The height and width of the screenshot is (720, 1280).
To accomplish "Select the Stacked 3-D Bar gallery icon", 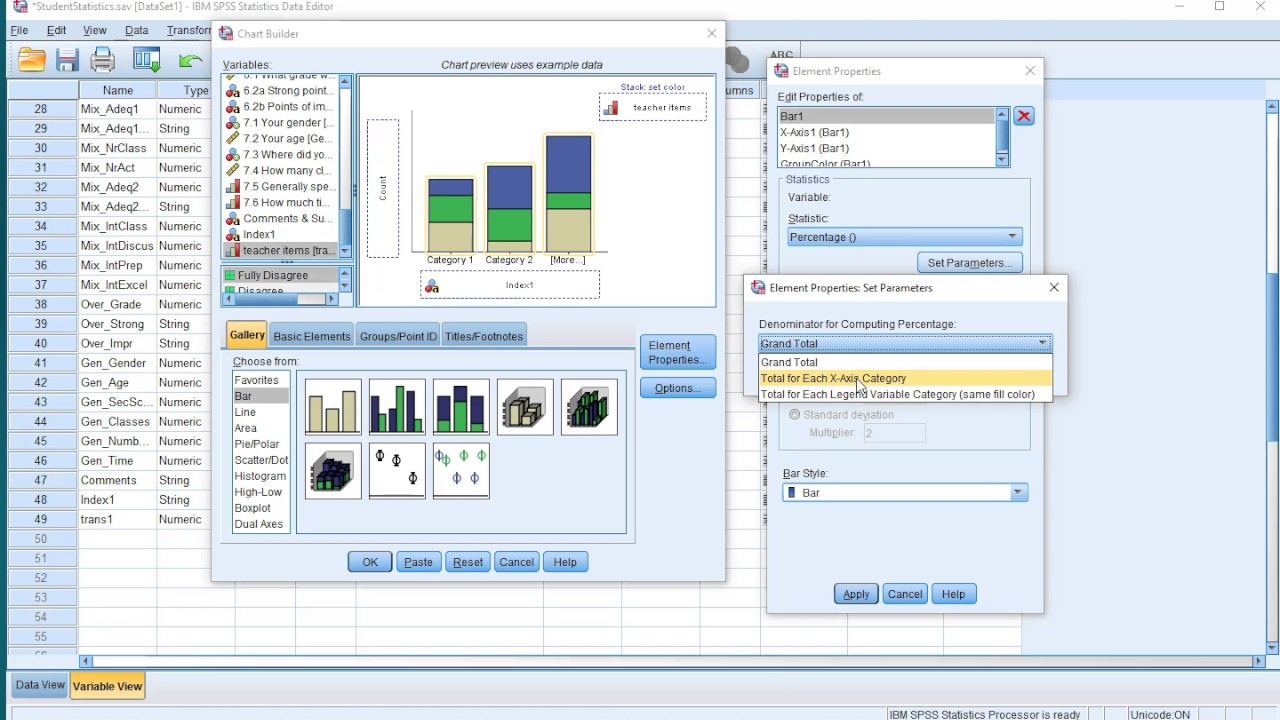I will click(x=333, y=470).
